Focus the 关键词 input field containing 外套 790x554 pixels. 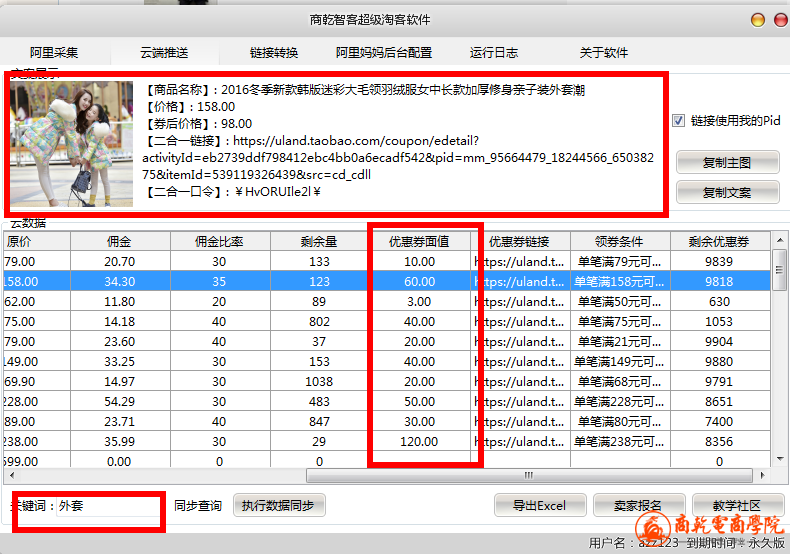tap(107, 505)
